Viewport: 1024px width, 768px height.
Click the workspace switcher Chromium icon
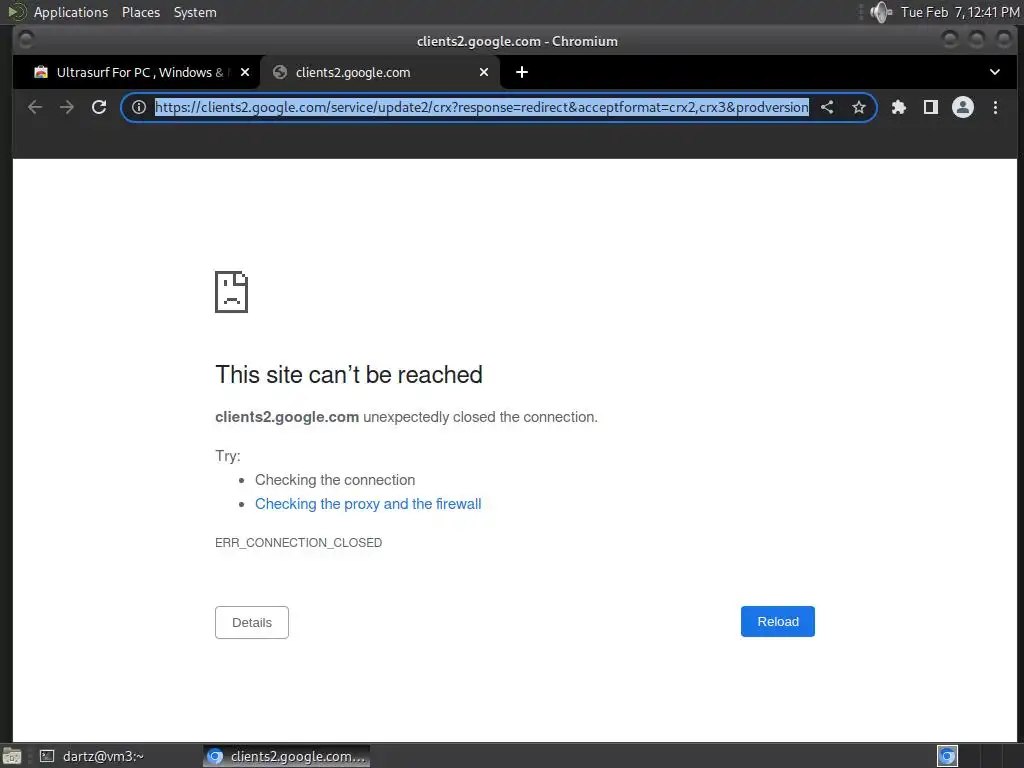click(947, 756)
